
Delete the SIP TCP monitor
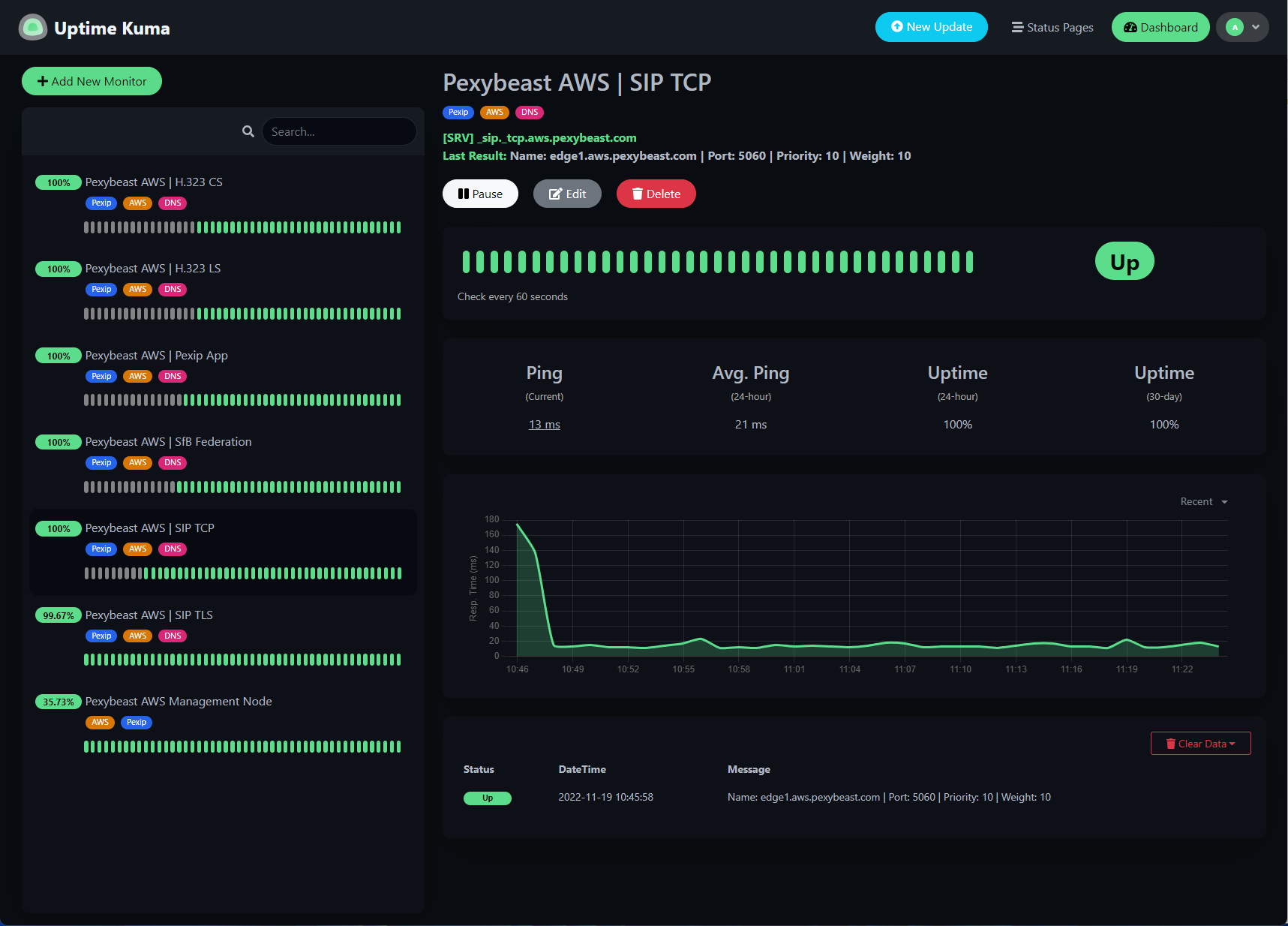[x=656, y=194]
